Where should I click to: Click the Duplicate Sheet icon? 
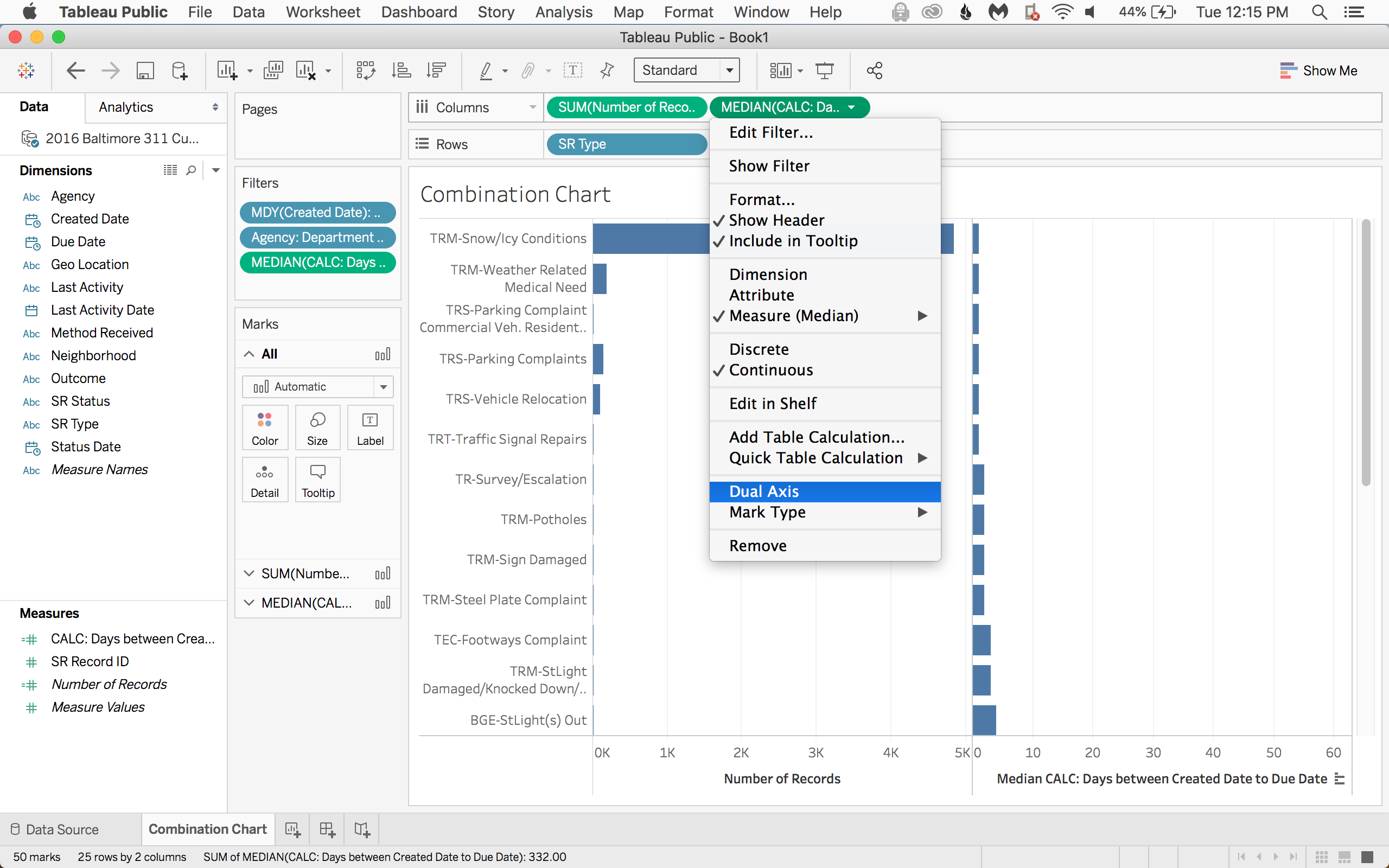pos(273,71)
